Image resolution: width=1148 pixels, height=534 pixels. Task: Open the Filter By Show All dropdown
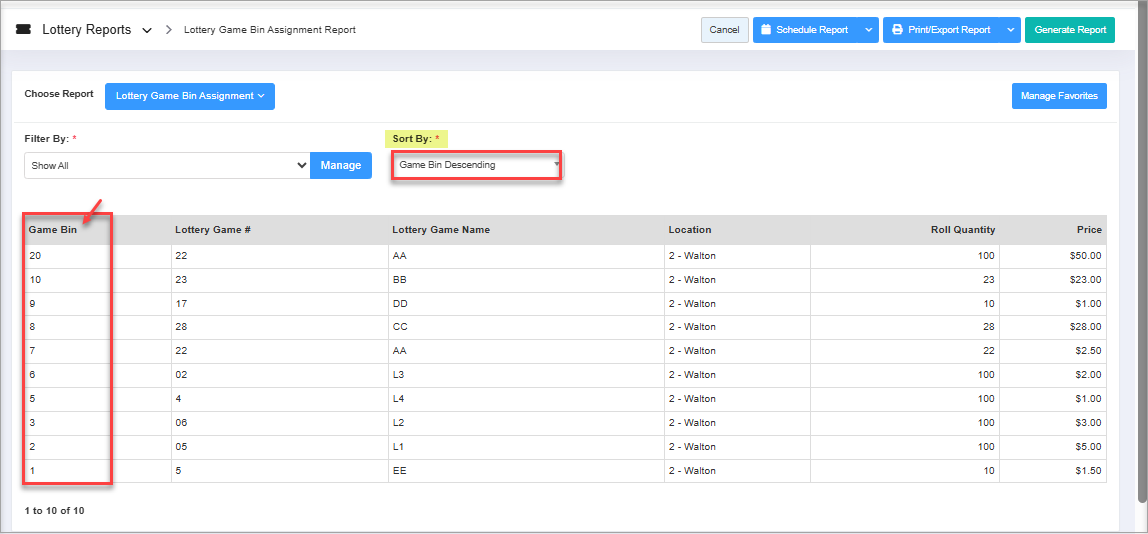coord(167,166)
